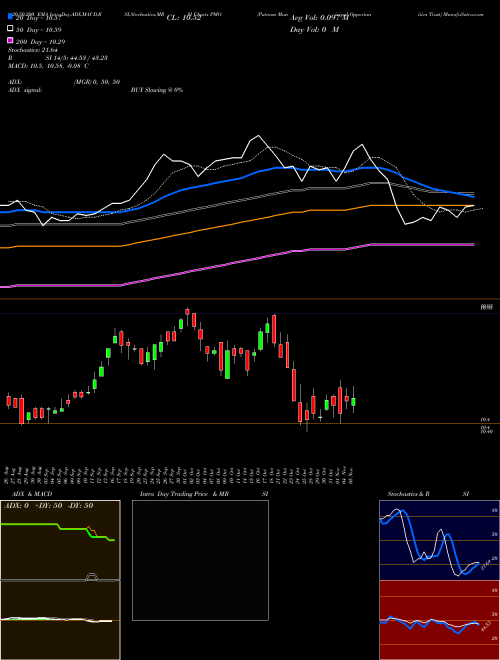Click the red RSI chart panel
This screenshot has height=660, width=500.
coord(439,620)
